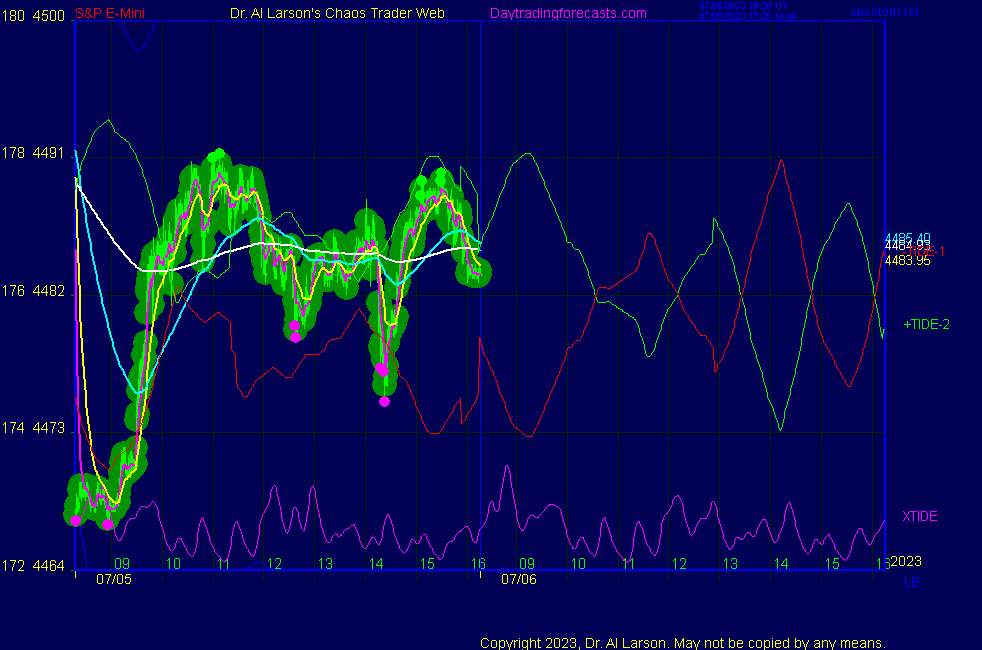Click the 180 4500 price axis label
The height and width of the screenshot is (650, 982).
point(33,16)
